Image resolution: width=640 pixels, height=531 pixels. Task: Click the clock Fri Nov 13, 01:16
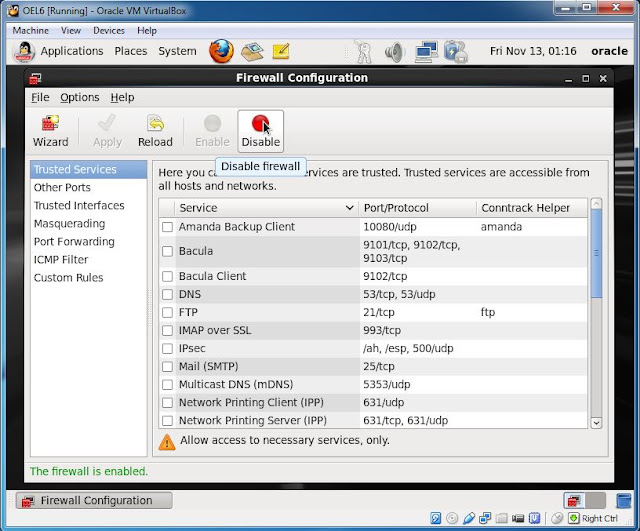533,51
